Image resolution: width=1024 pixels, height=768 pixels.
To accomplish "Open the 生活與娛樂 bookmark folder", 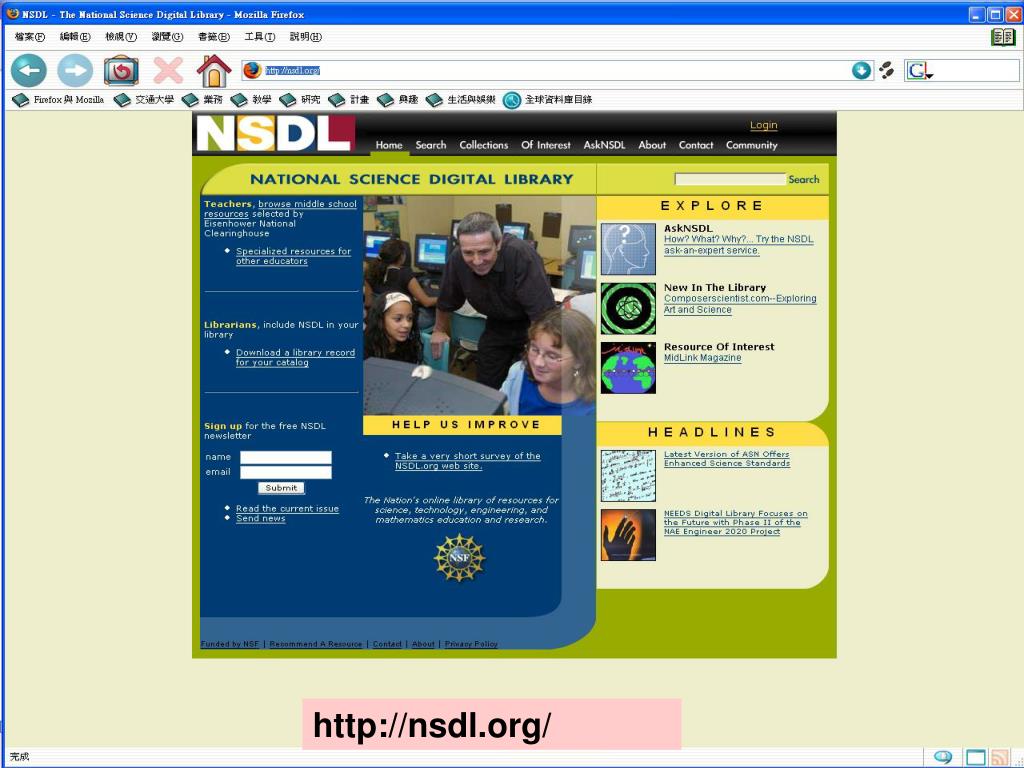I will pos(460,100).
